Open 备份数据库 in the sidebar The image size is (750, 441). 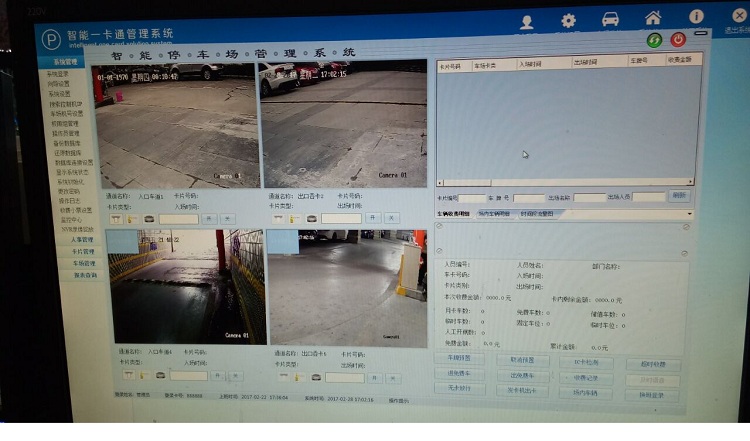[66, 143]
